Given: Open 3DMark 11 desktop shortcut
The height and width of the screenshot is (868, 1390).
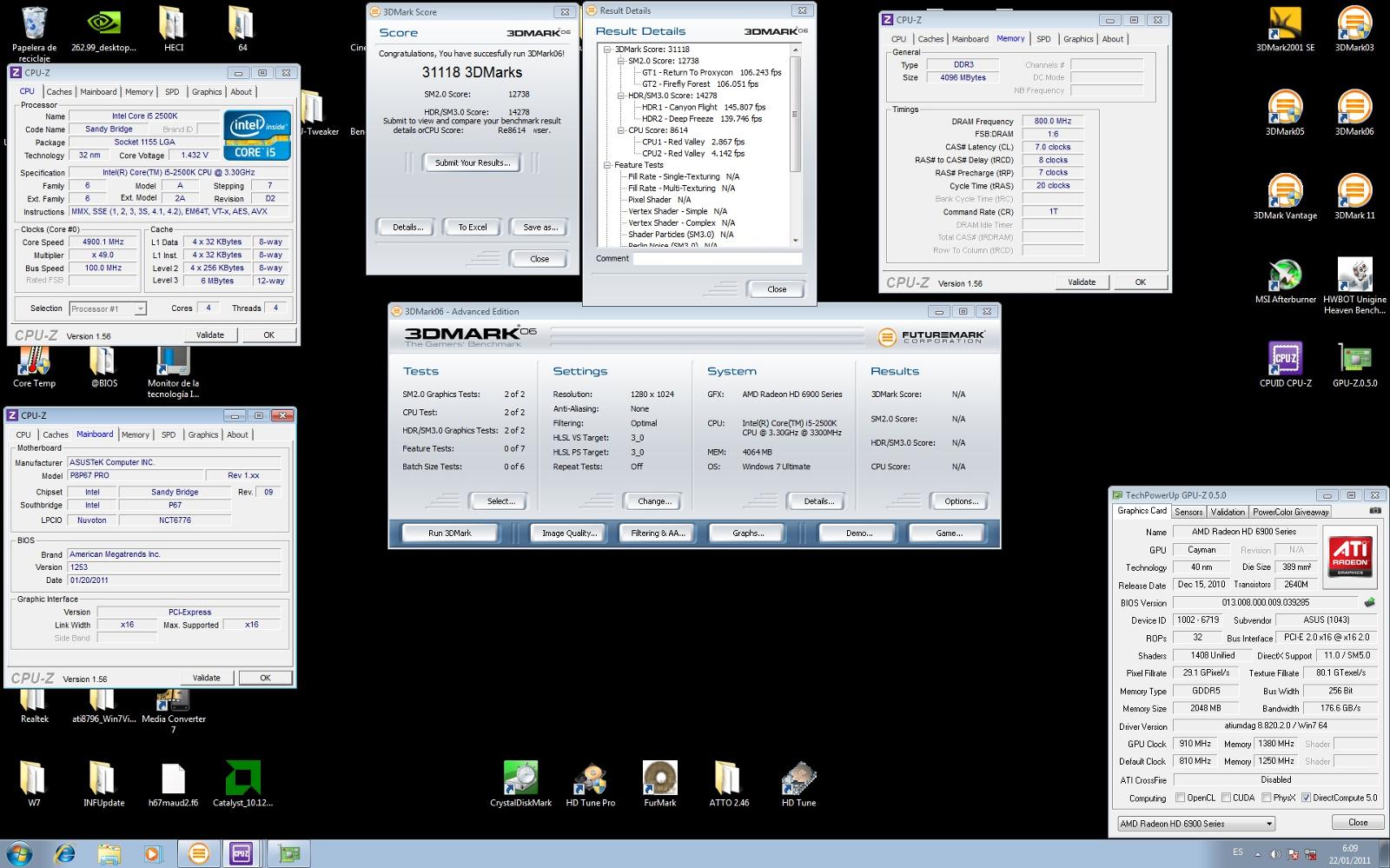Looking at the screenshot, I should (x=1354, y=196).
